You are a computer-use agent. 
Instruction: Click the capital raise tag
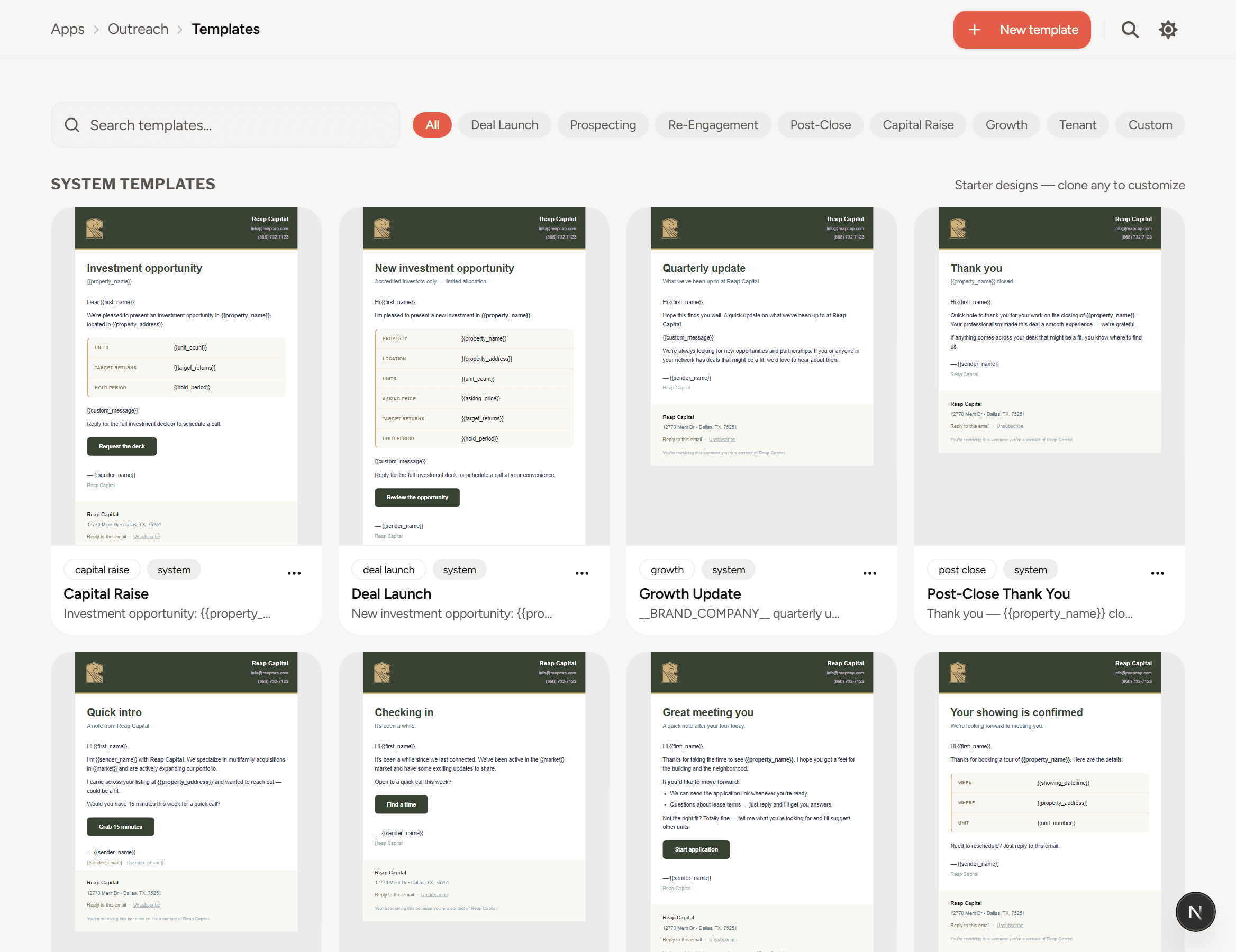click(x=102, y=570)
